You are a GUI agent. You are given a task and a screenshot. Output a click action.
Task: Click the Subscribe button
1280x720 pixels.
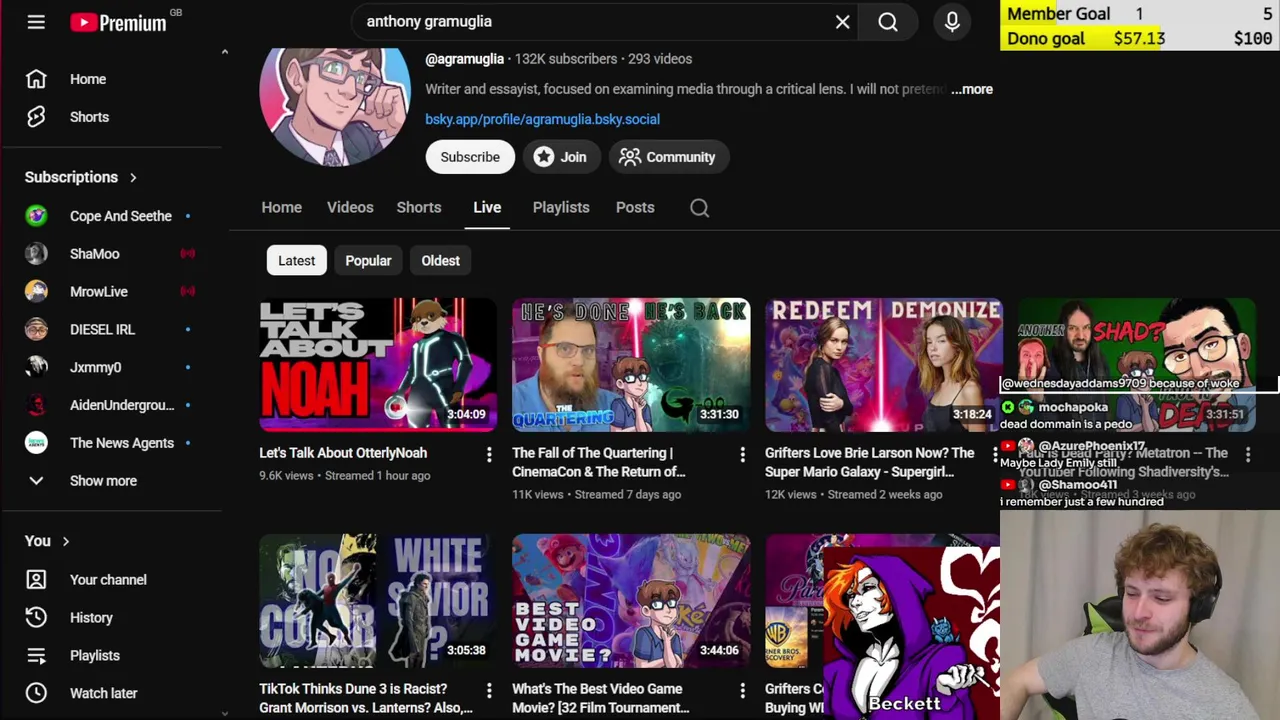(470, 157)
